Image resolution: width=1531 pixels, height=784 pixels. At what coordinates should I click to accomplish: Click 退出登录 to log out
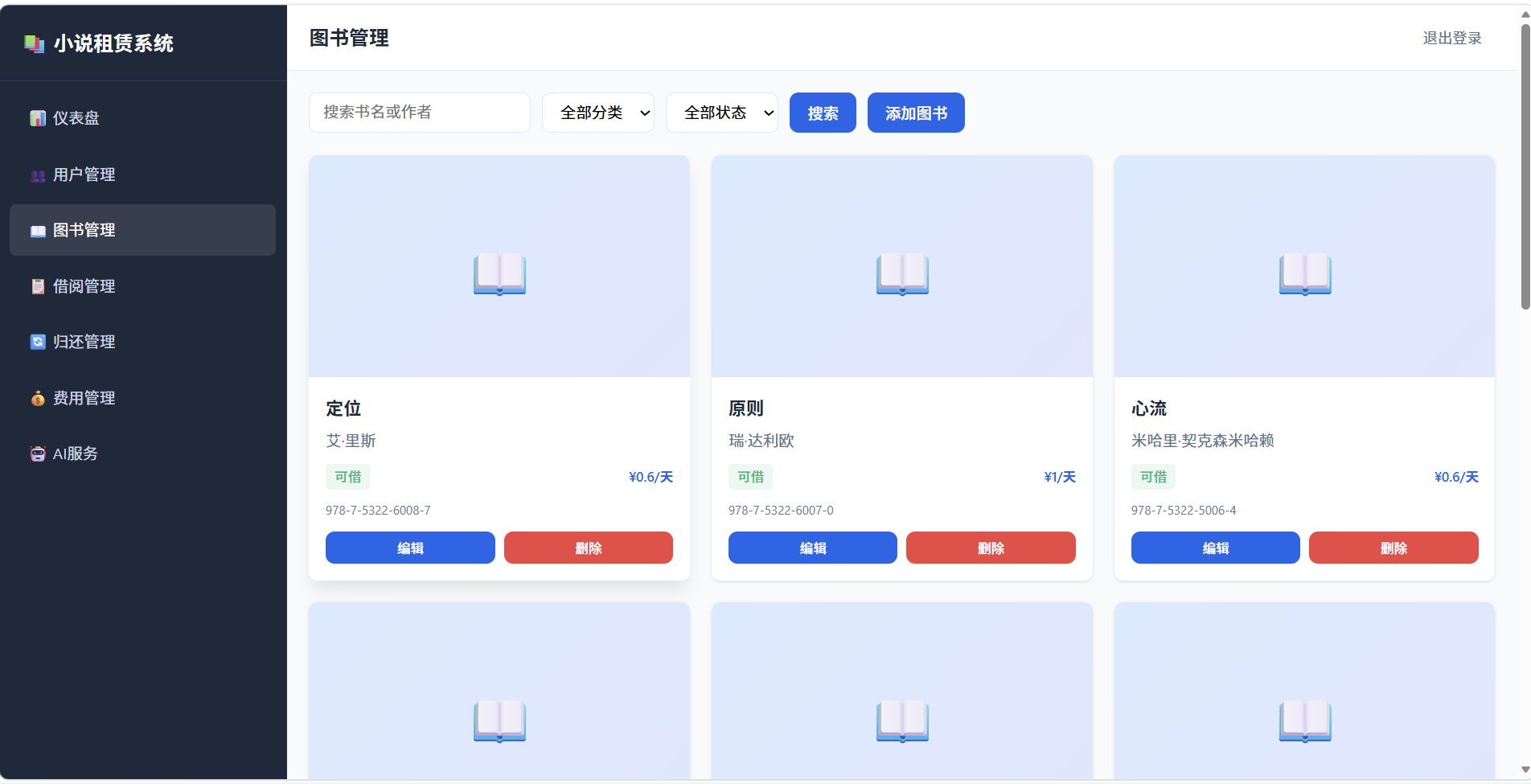1452,38
